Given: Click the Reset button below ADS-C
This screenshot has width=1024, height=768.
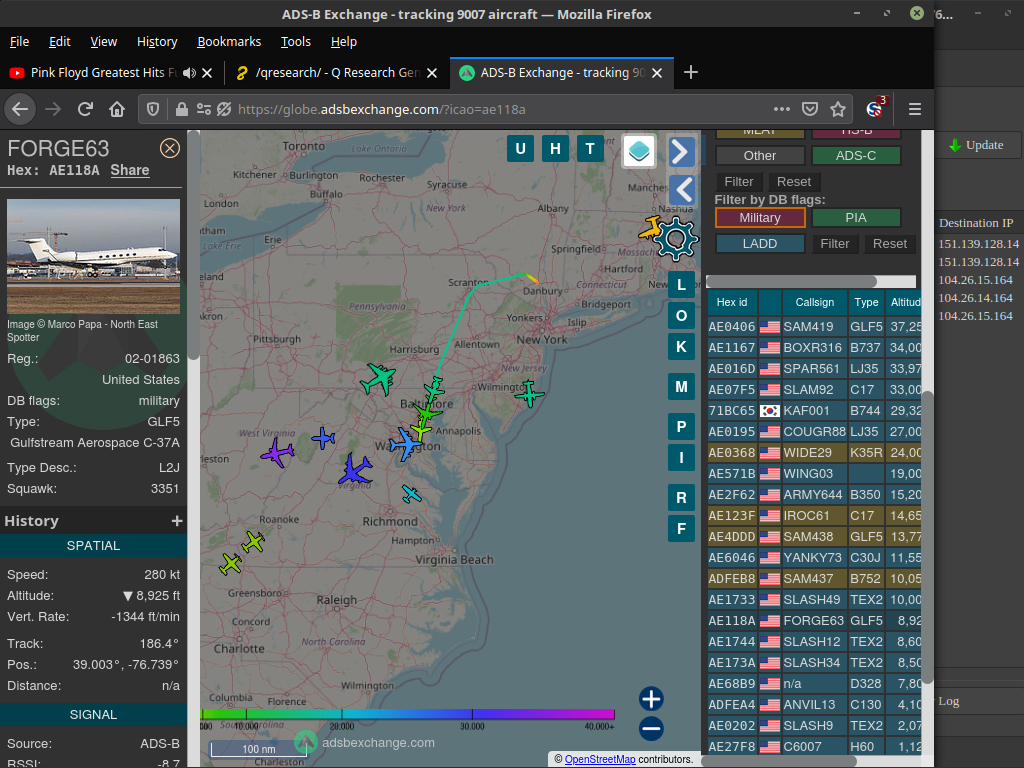Looking at the screenshot, I should [793, 182].
